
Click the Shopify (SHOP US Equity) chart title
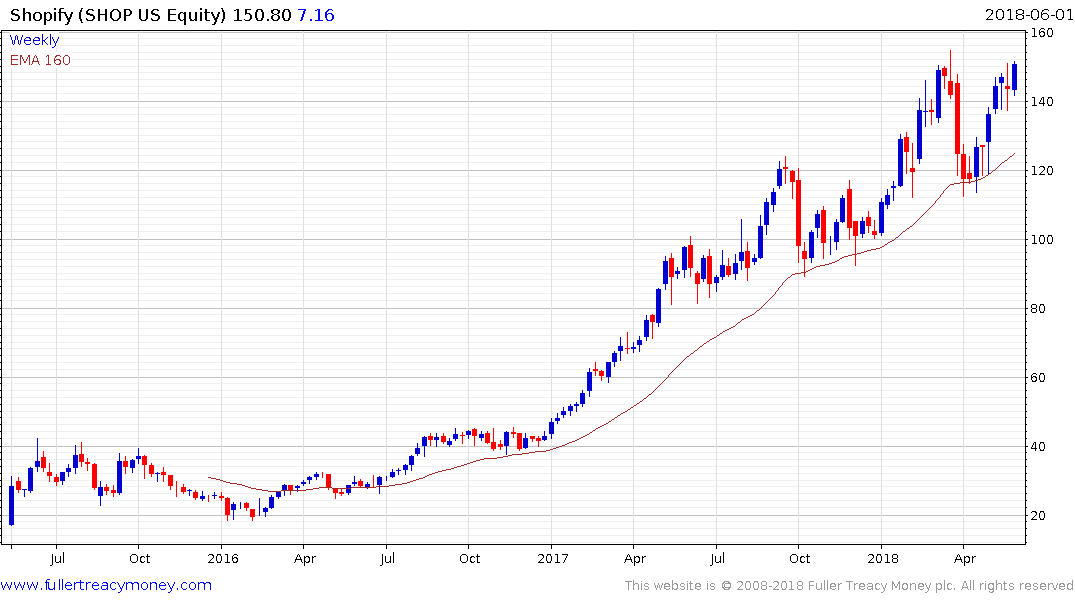point(117,14)
